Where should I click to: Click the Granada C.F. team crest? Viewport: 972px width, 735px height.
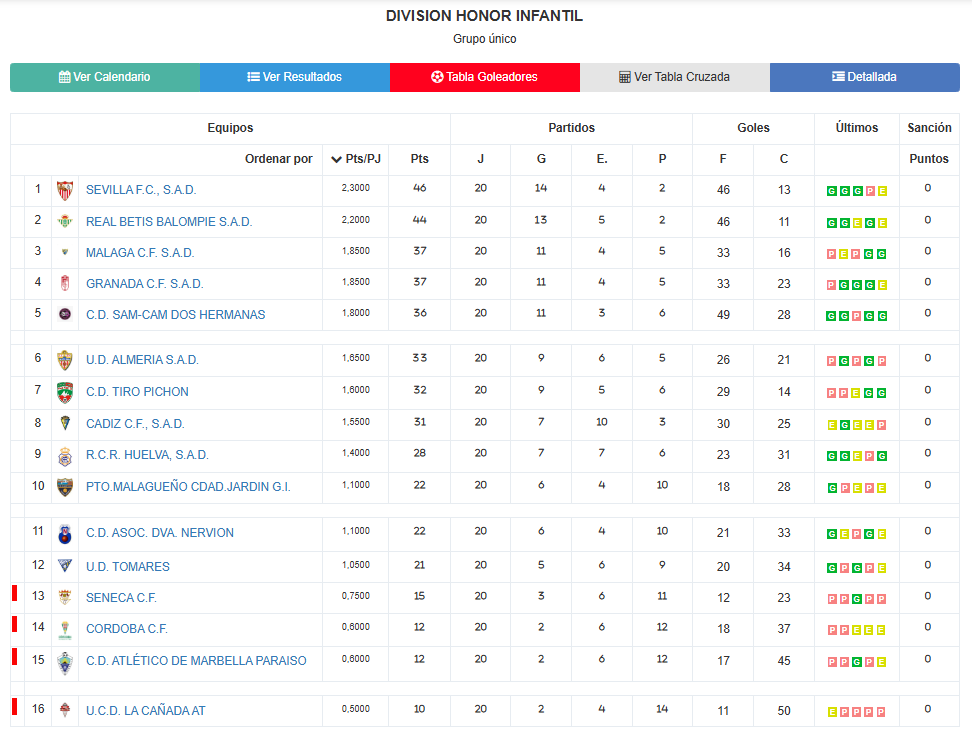64,283
